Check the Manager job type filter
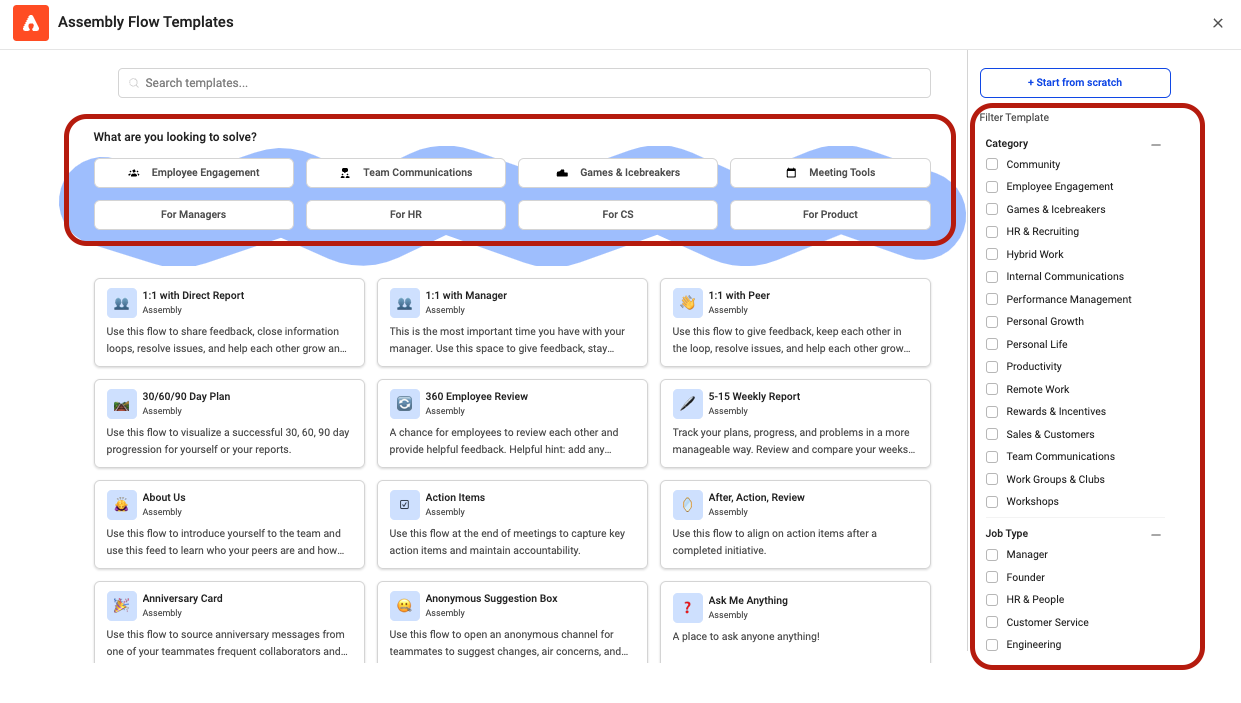The width and height of the screenshot is (1241, 703). (992, 555)
